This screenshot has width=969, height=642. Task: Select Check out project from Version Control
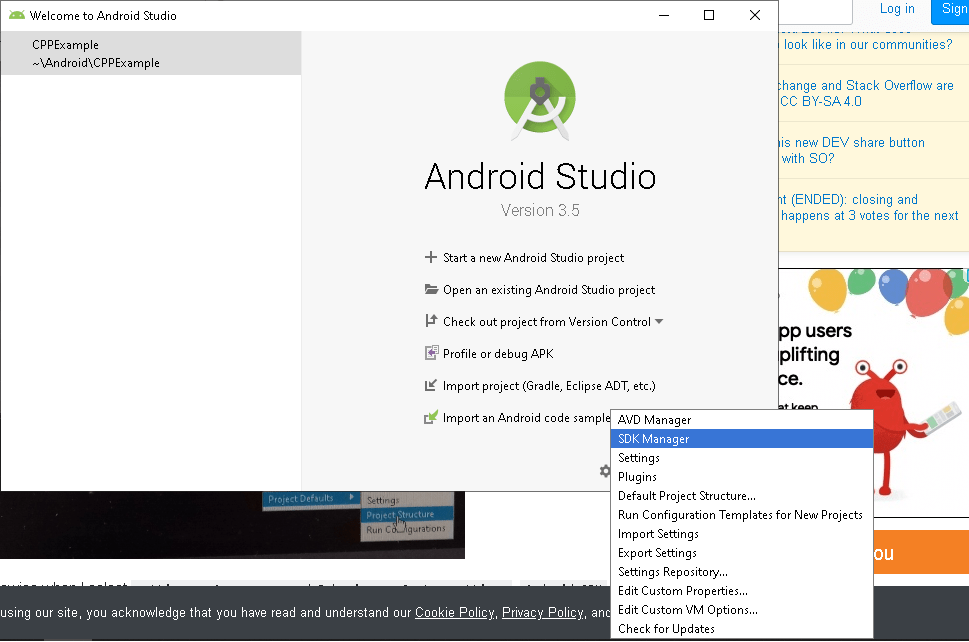[x=546, y=322]
